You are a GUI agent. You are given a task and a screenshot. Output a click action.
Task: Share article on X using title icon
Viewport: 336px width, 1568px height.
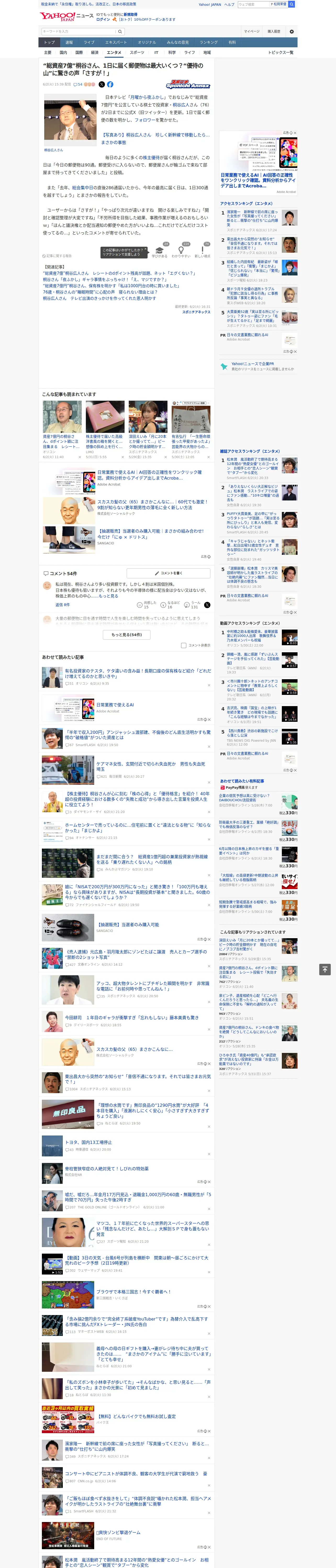[102, 85]
